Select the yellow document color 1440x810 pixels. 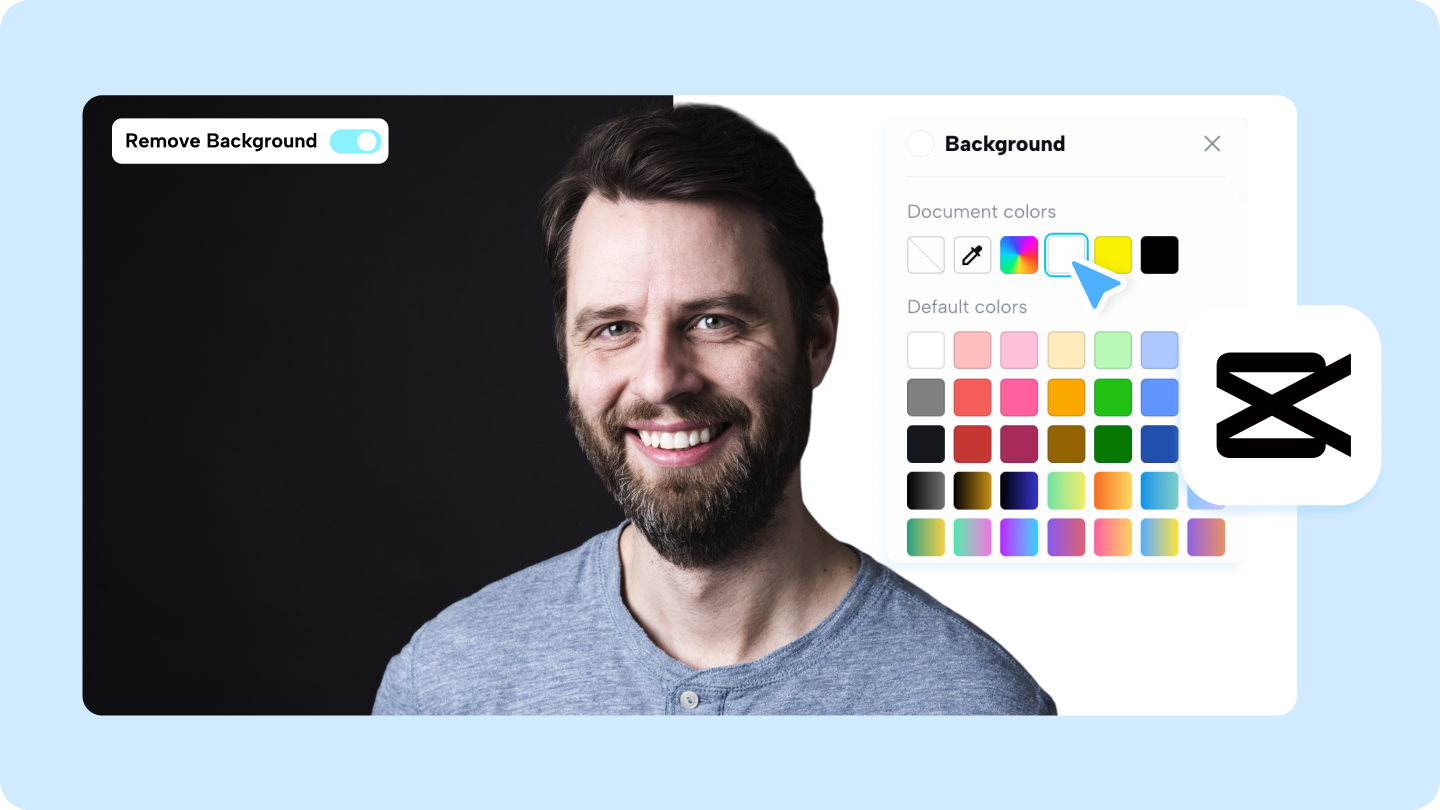(x=1113, y=255)
